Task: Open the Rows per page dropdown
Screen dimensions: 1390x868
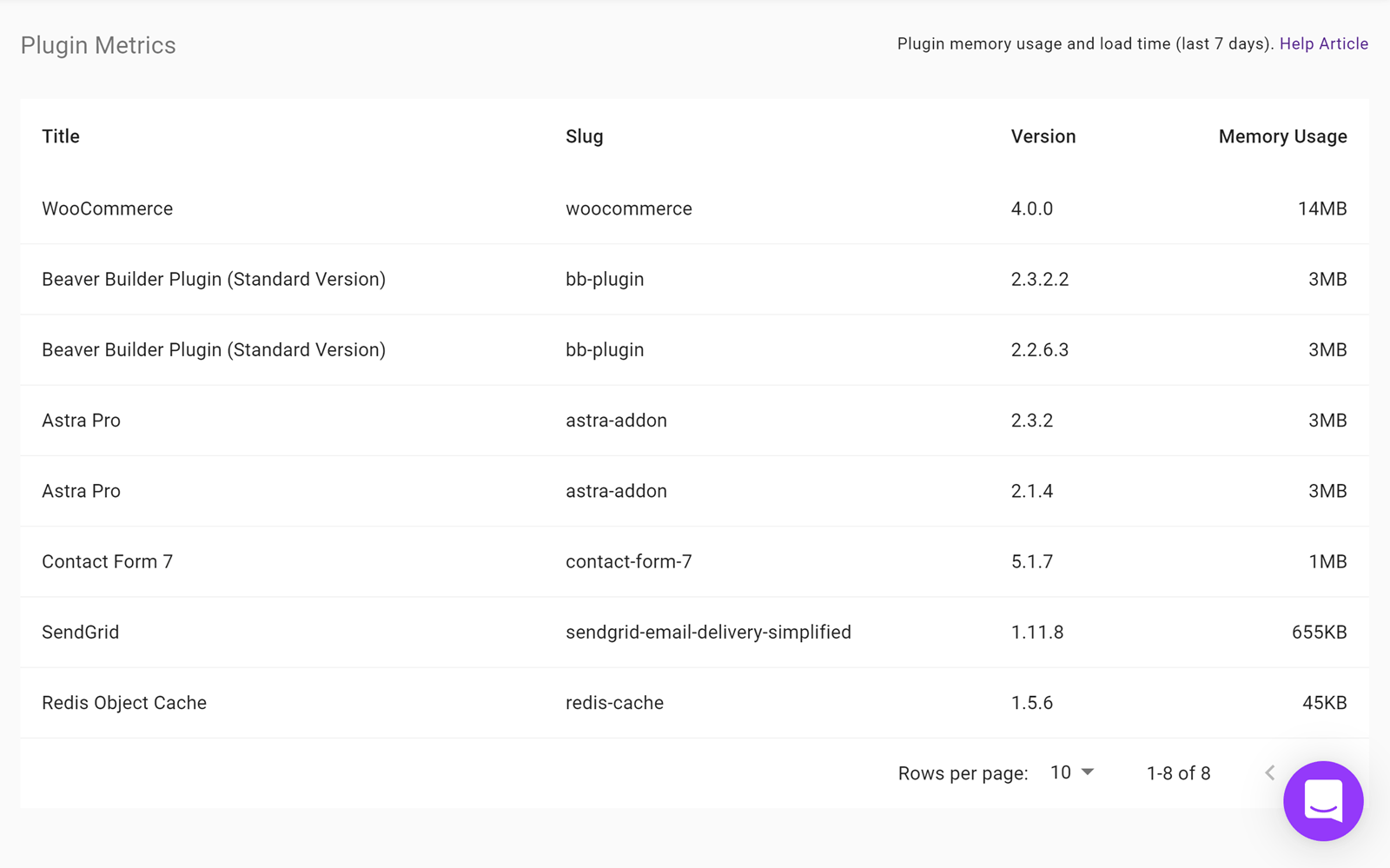Action: pos(1072,772)
